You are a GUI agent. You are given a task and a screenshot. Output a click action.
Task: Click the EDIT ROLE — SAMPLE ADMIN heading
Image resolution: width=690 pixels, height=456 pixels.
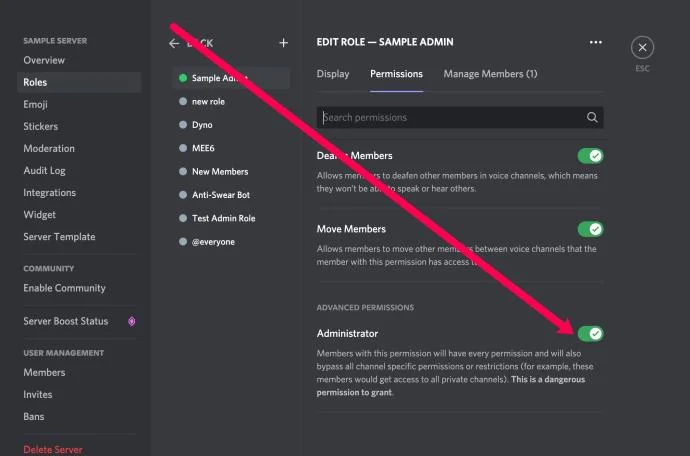[385, 42]
